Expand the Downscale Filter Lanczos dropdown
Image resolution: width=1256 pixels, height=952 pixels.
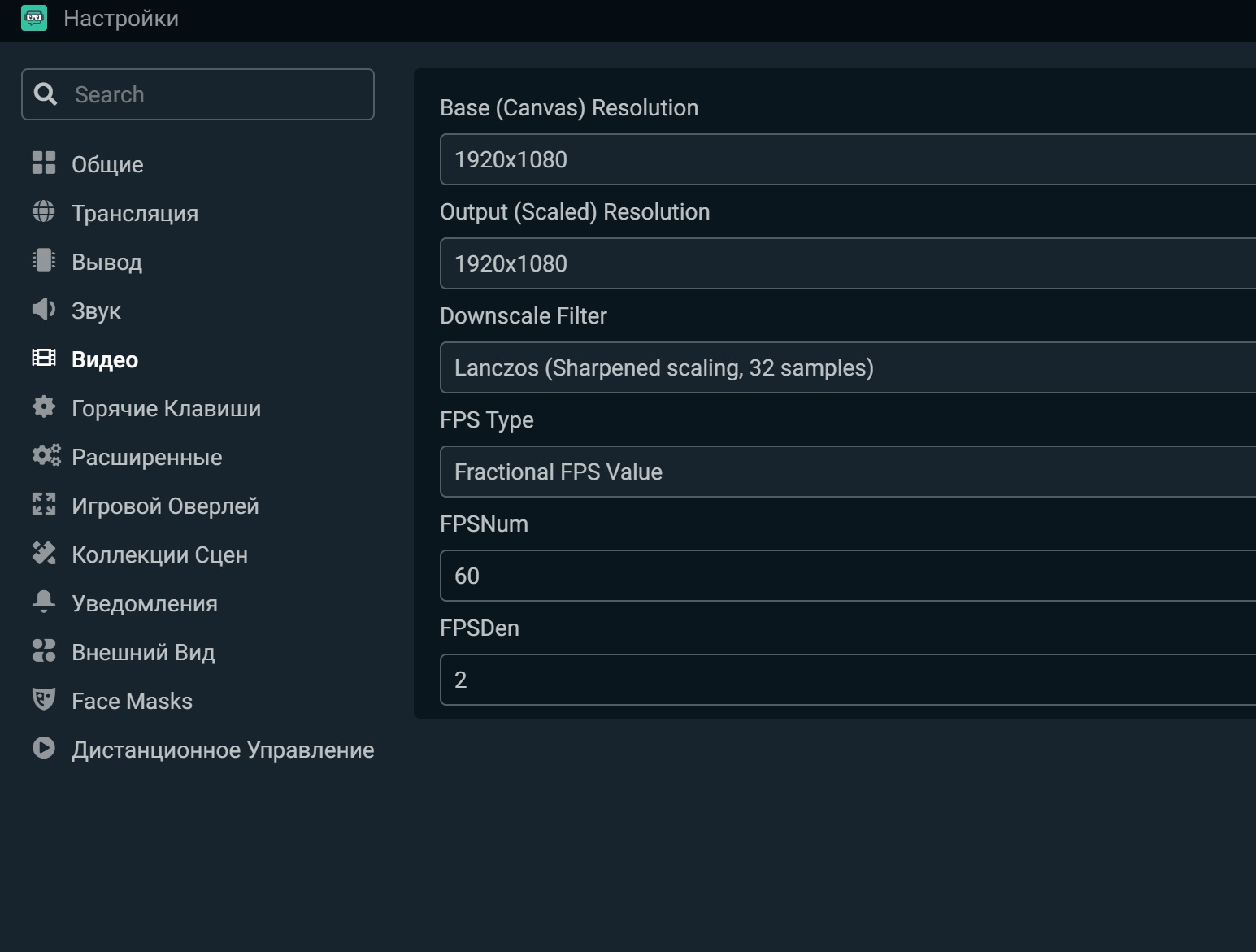coord(848,367)
